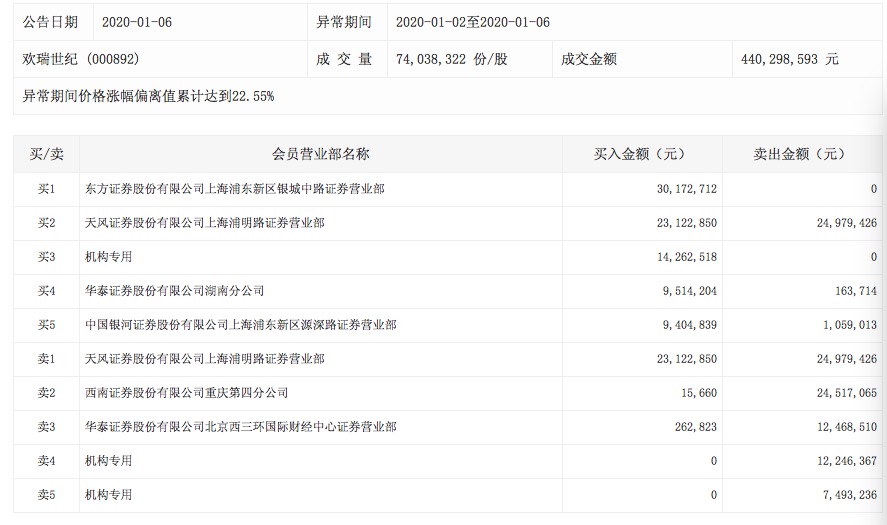Click the 异常期间 date range value
887x525 pixels.
tap(472, 22)
